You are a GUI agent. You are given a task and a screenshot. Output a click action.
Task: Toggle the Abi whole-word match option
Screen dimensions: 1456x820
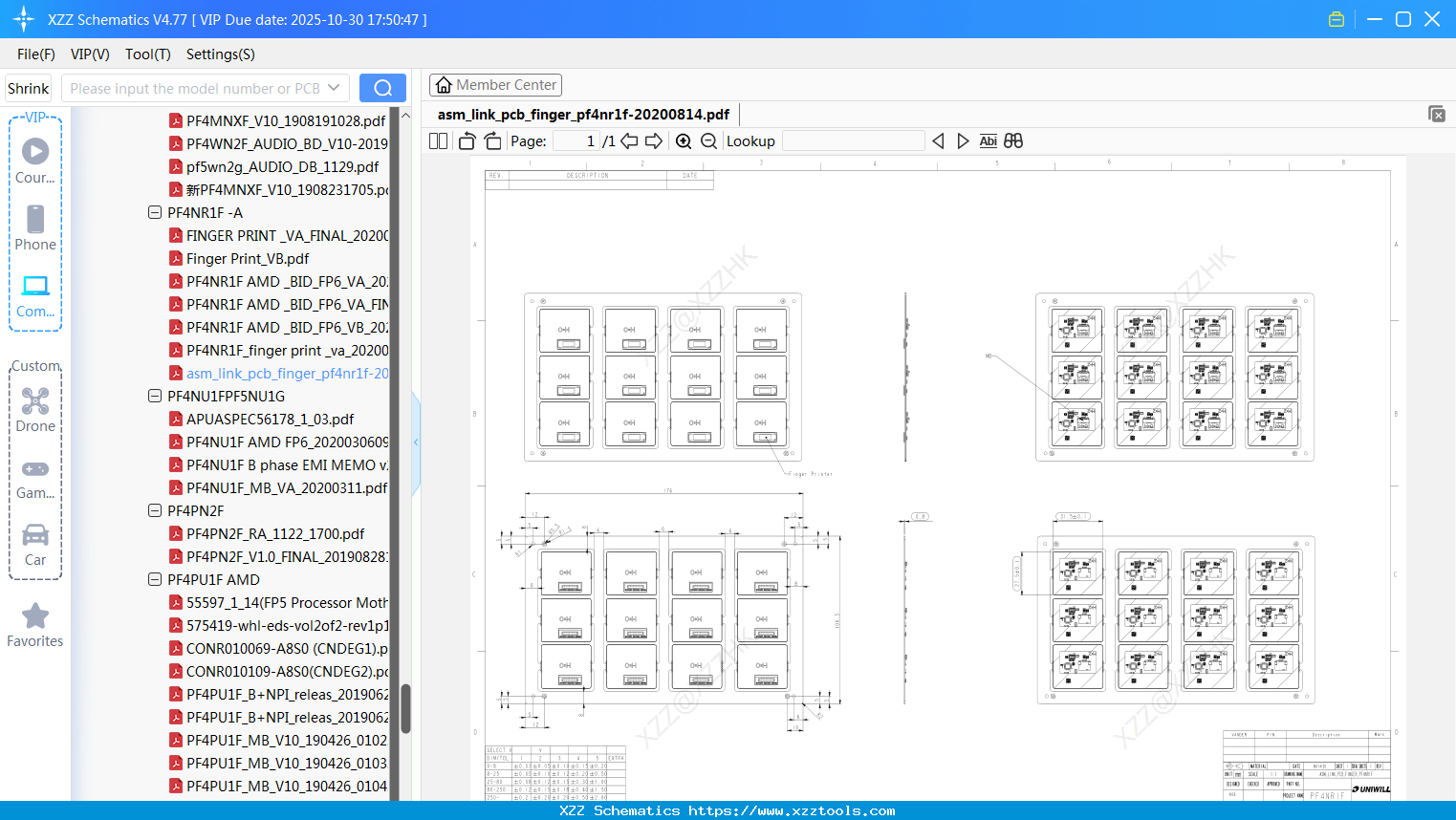pyautogui.click(x=988, y=141)
